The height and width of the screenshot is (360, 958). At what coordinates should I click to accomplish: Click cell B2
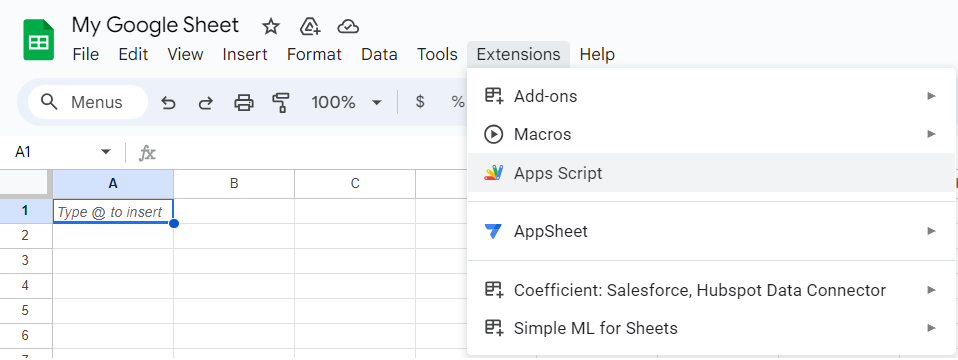pos(234,236)
